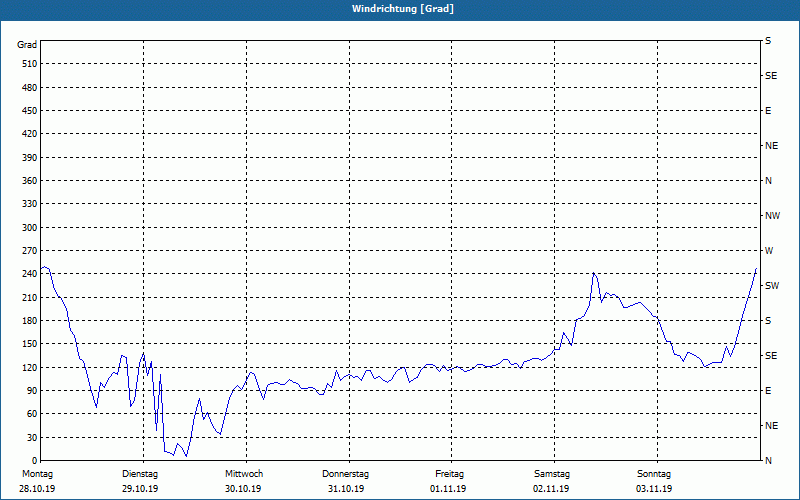800x500 pixels.
Task: Click the 03.11.19 date label
Action: tap(655, 489)
